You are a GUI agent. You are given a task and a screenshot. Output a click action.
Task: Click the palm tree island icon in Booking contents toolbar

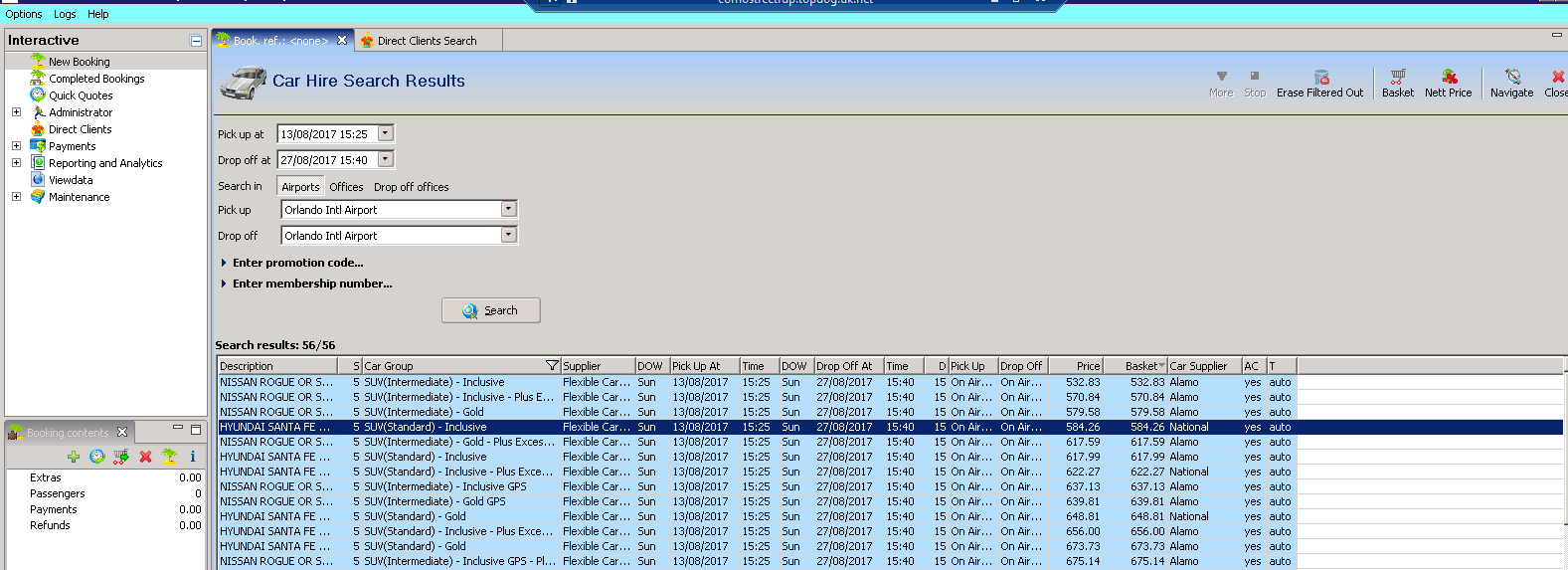coord(169,457)
